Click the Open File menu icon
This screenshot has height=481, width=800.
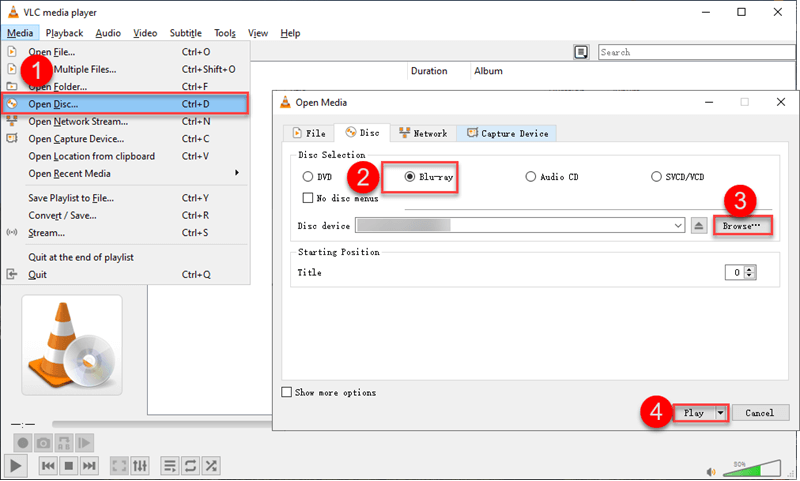click(x=12, y=52)
